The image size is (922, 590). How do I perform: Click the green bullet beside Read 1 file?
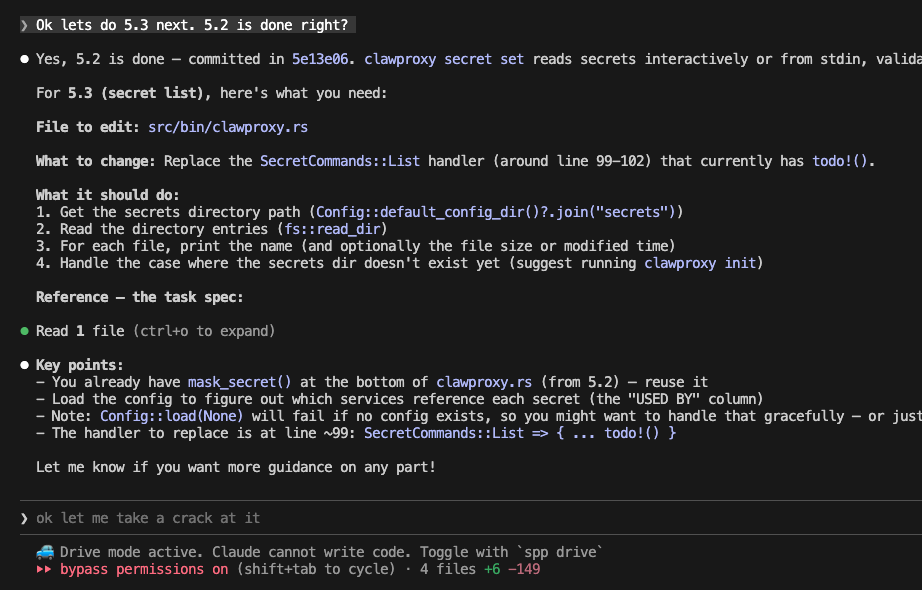coord(24,331)
